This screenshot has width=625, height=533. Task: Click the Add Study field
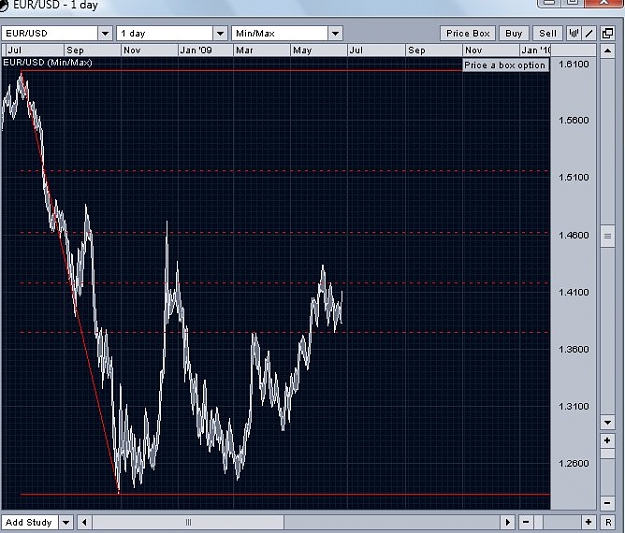coord(30,522)
